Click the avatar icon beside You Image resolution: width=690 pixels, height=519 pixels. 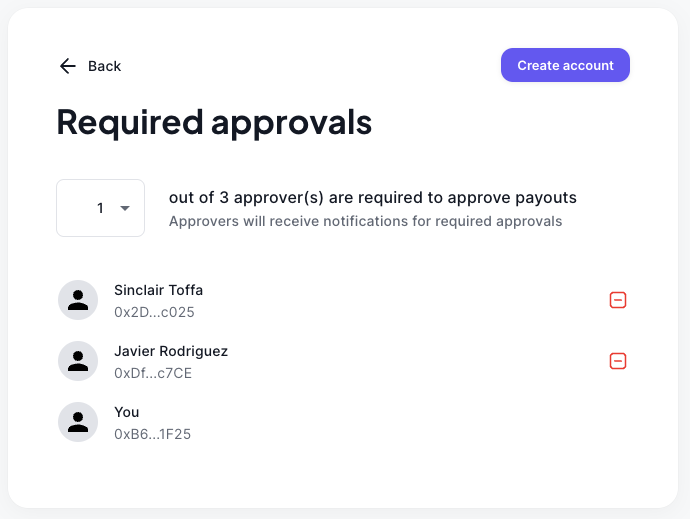tap(78, 422)
